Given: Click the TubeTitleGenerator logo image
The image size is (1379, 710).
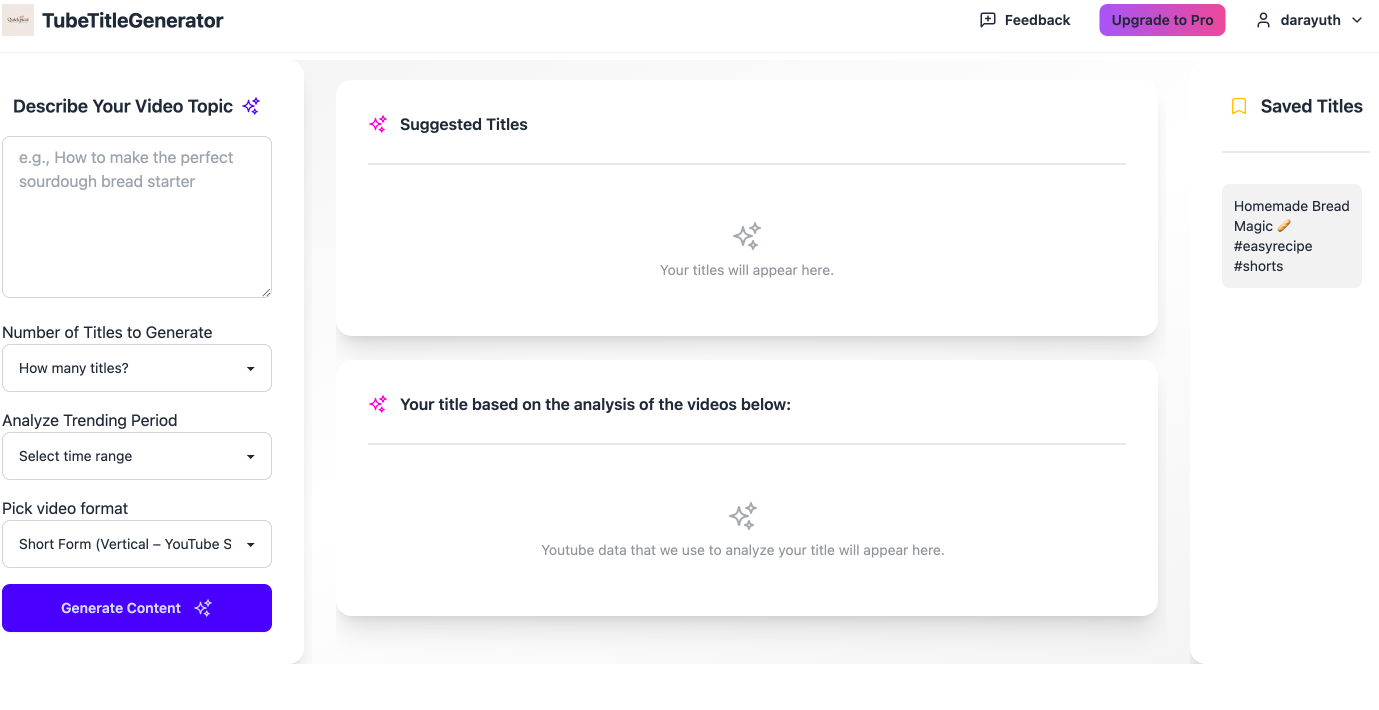Looking at the screenshot, I should (18, 20).
